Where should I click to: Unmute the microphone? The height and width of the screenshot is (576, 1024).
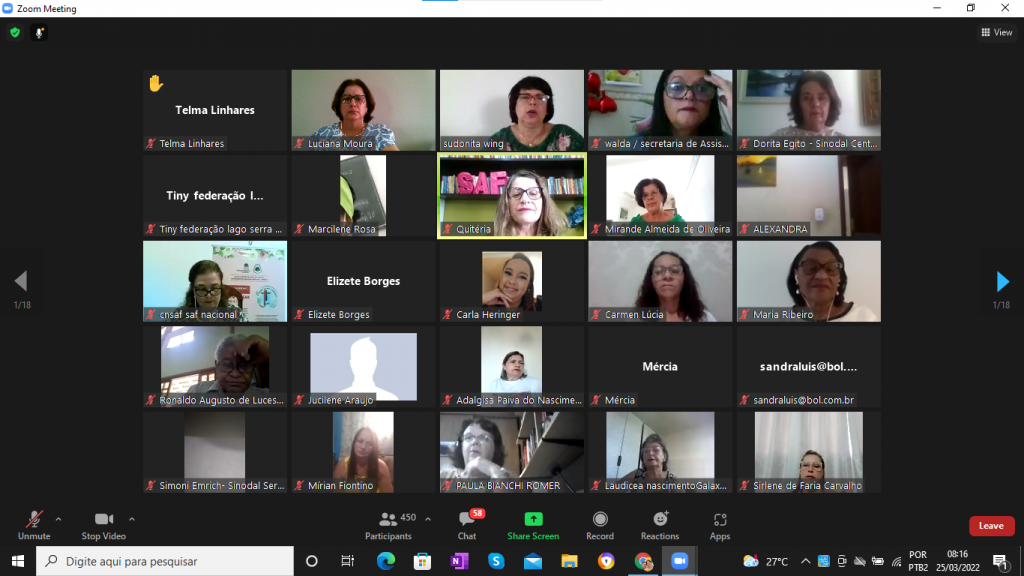pos(34,524)
